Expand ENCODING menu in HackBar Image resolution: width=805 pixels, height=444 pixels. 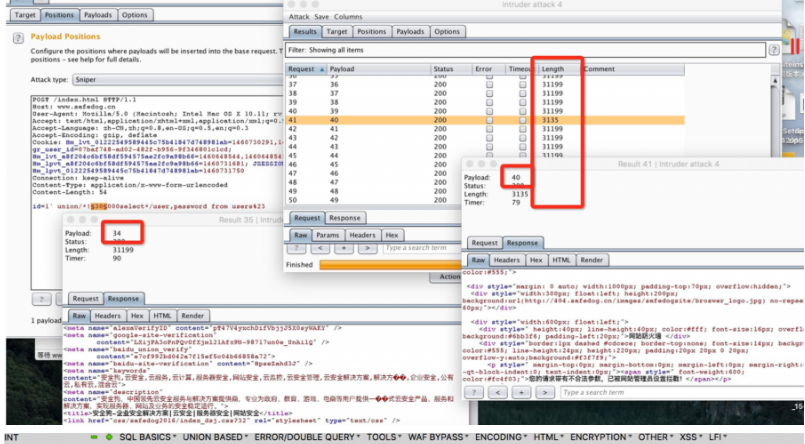click(x=501, y=437)
